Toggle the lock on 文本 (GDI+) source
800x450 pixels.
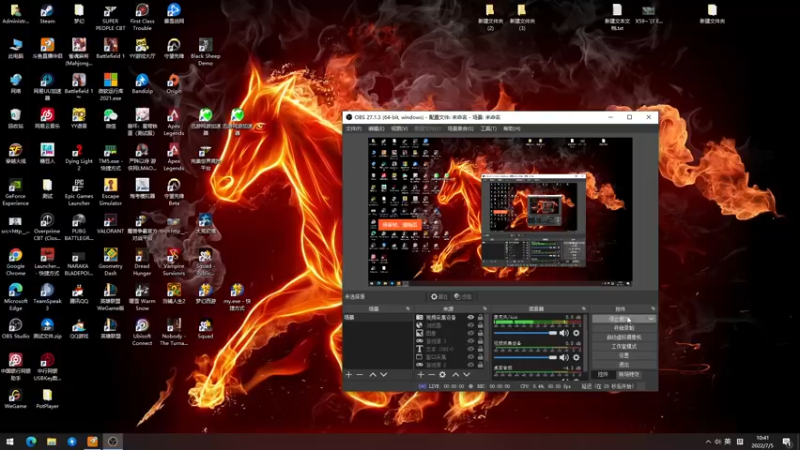(x=480, y=349)
